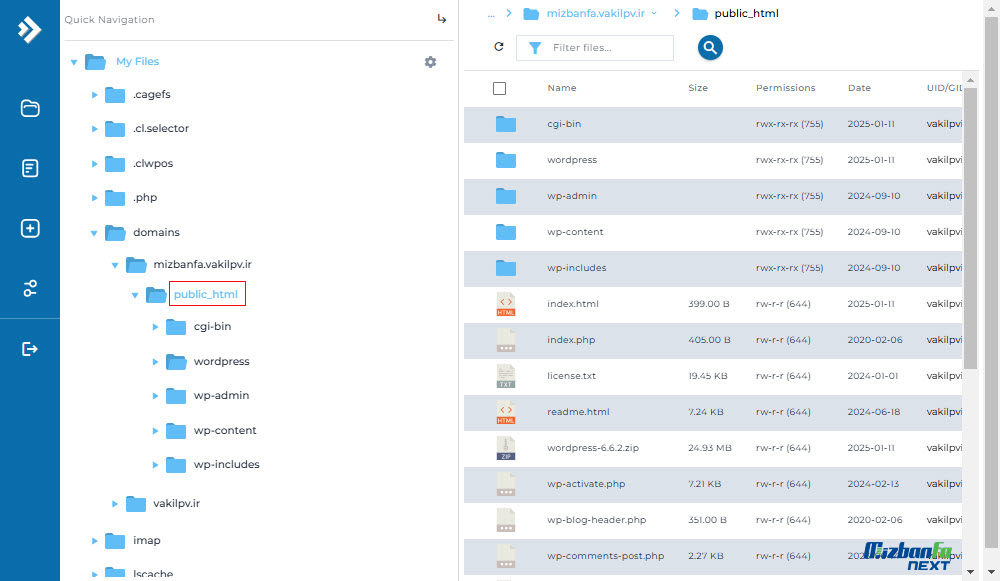Expand the vakilpv.ir folder arrow
This screenshot has width=1000, height=581.
(x=115, y=504)
